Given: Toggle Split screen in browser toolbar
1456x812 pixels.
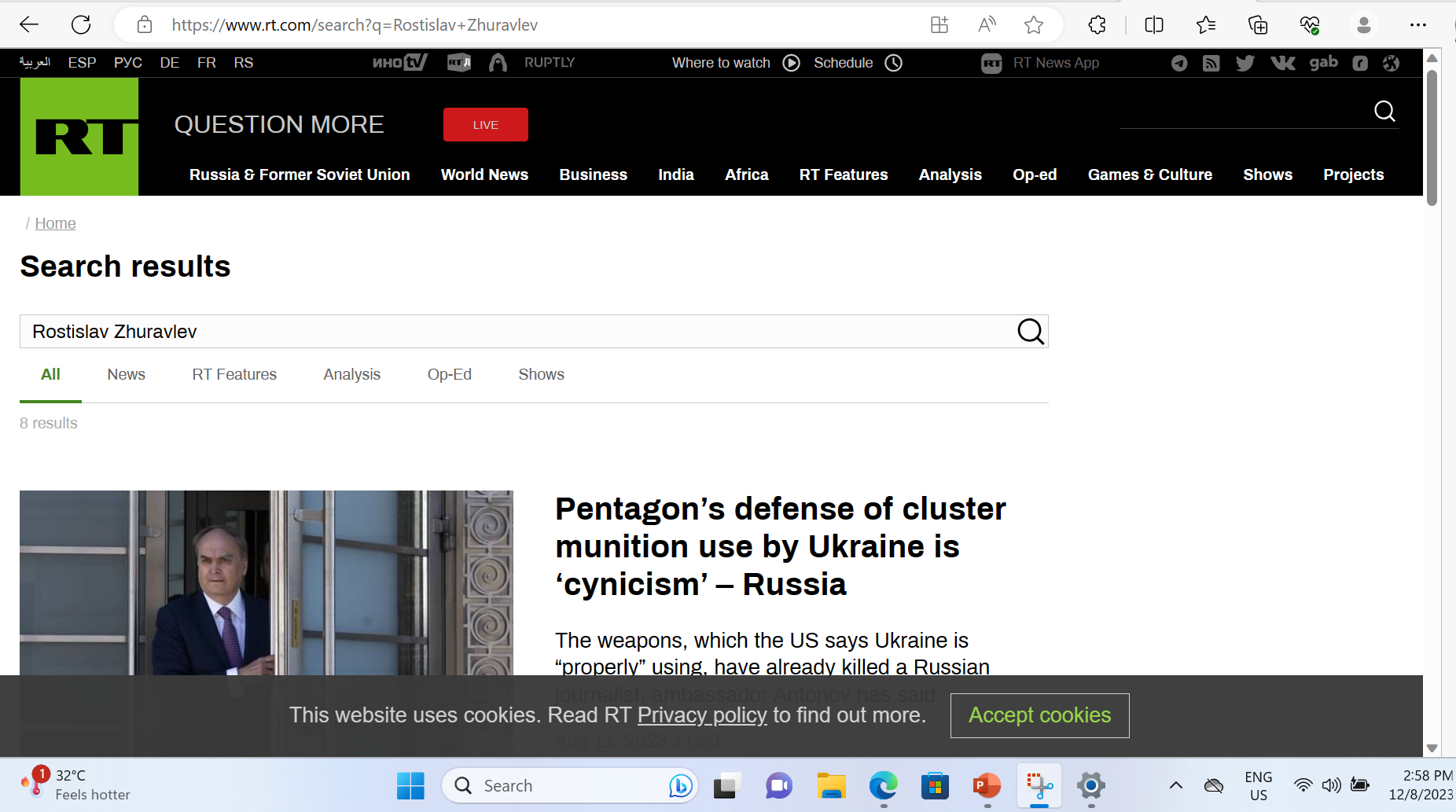Looking at the screenshot, I should coord(1154,25).
